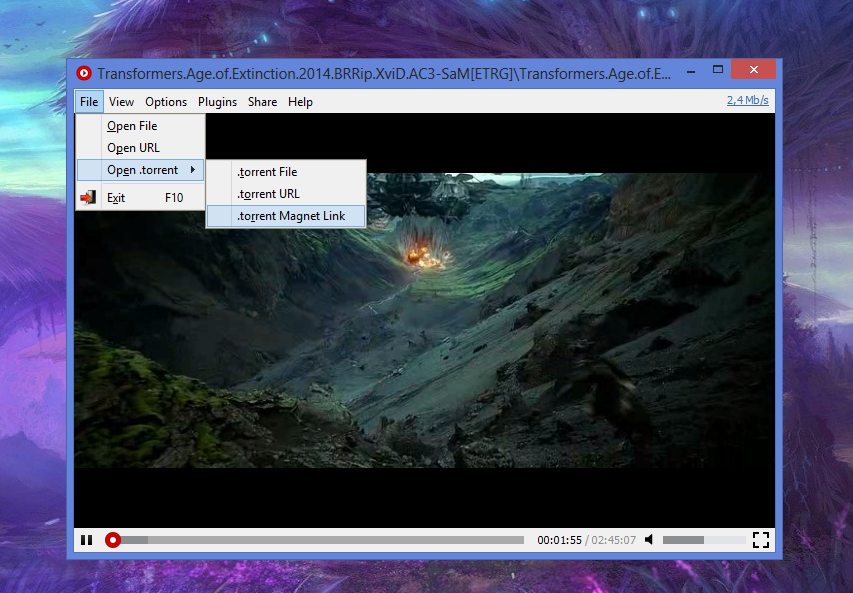Open the File menu
The width and height of the screenshot is (853, 593).
pos(89,102)
